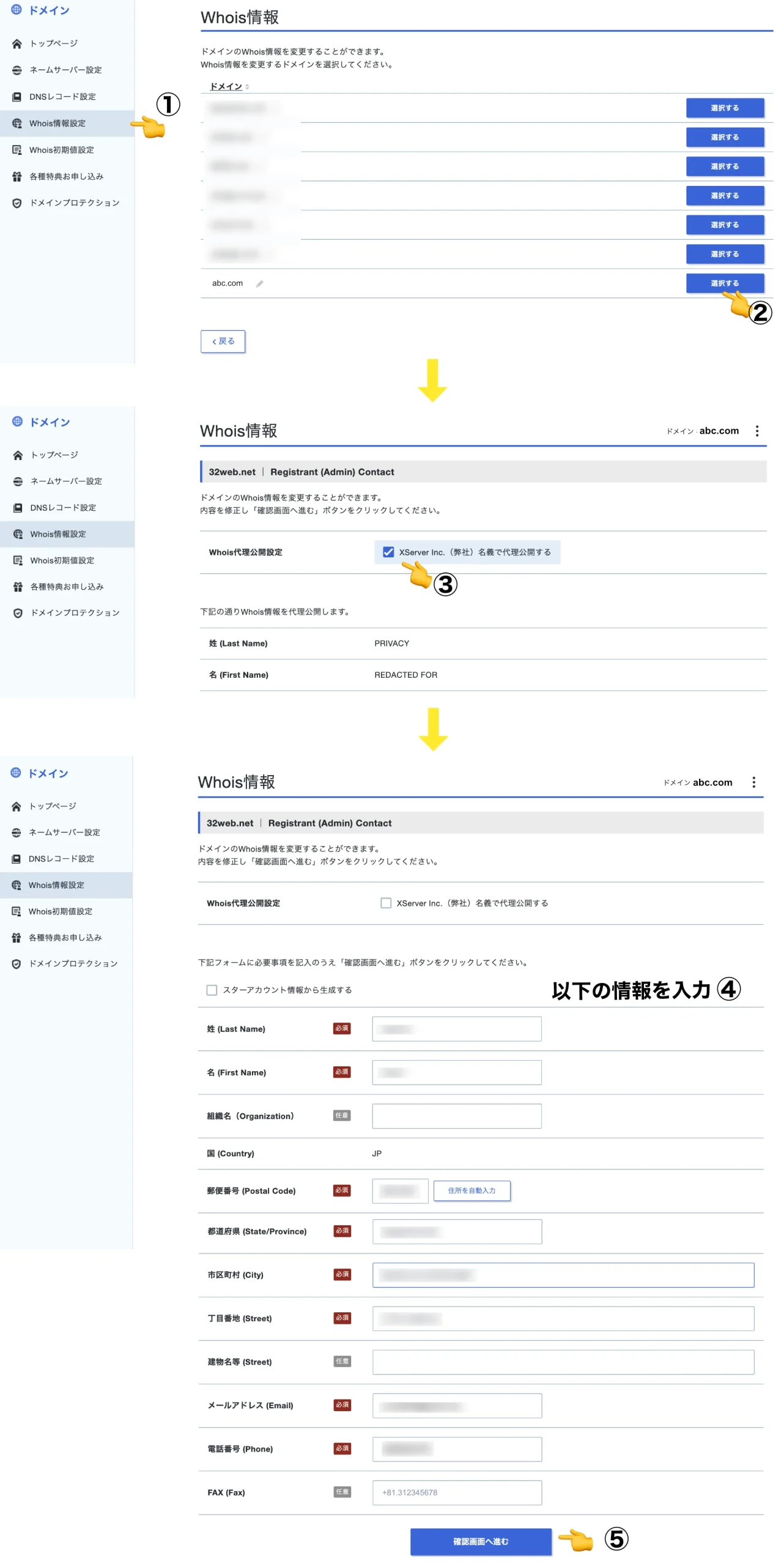Click the ドメイン column header to sort
This screenshot has width=784, height=1566.
(x=226, y=87)
